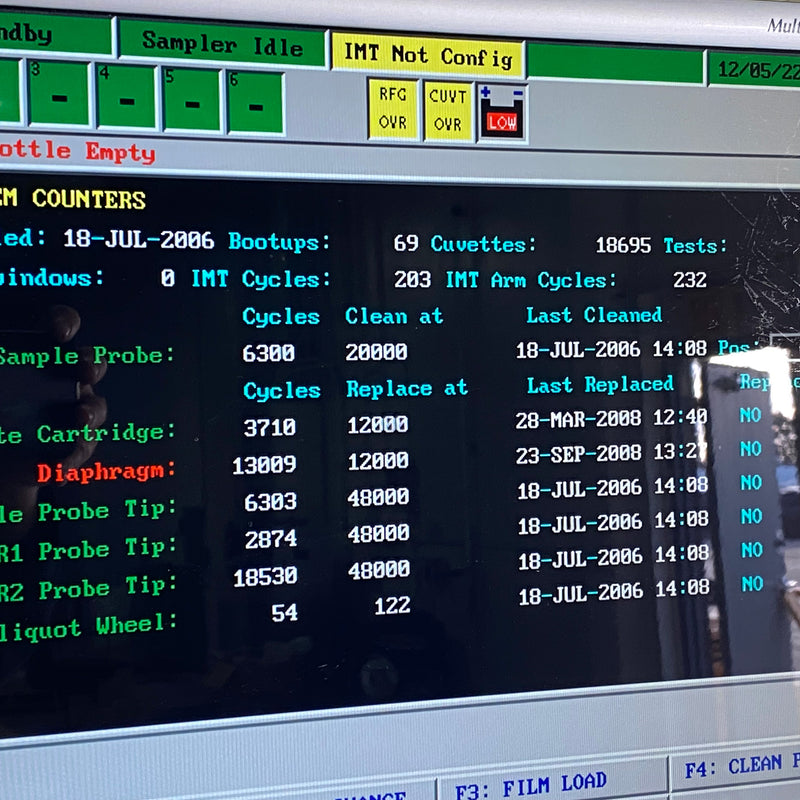
Task: Select the CUVT OVR override icon
Action: (x=448, y=108)
